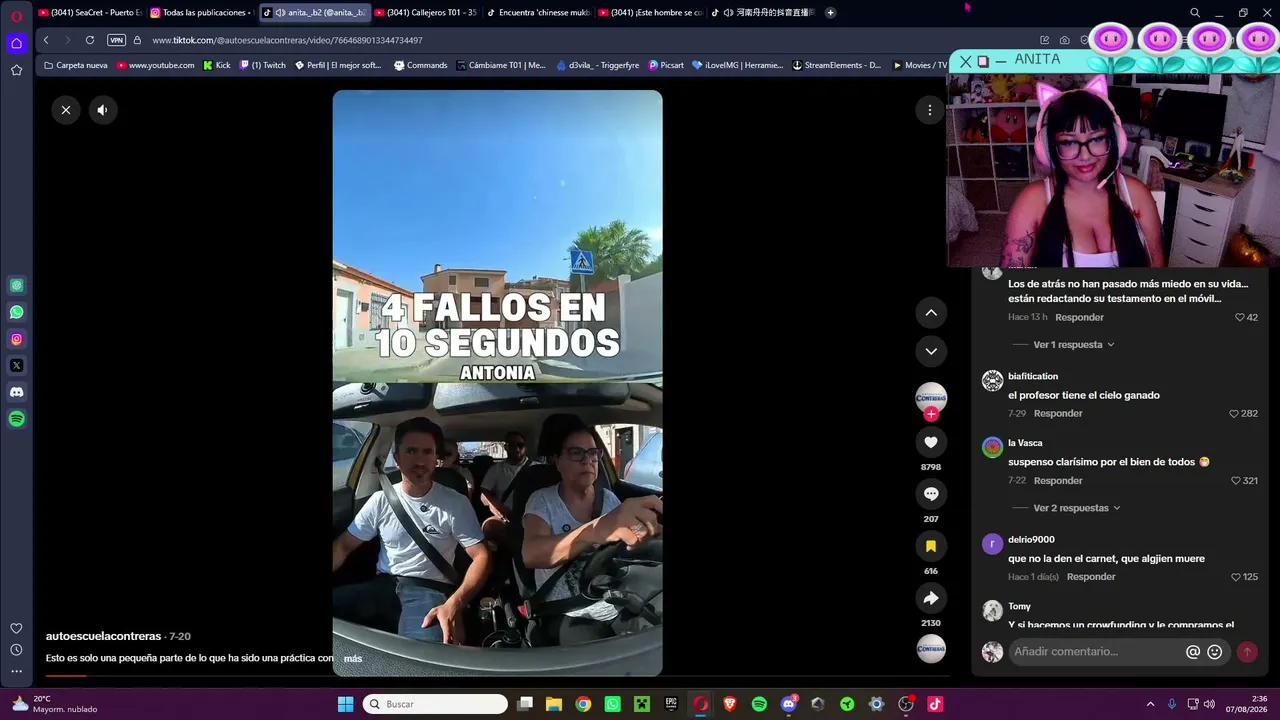Open File Explorer from the taskbar

tap(554, 704)
